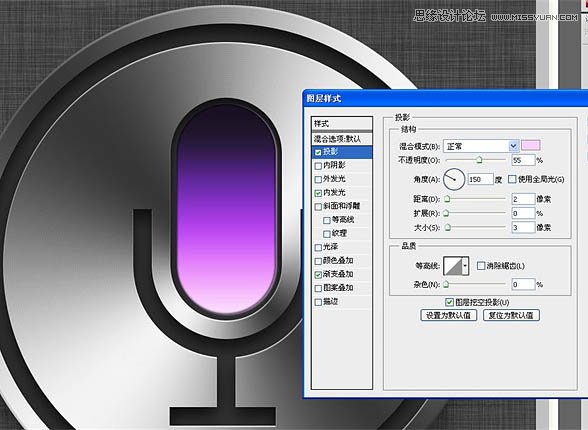Enable the 光泽 satin checkbox
The width and height of the screenshot is (588, 430).
(318, 247)
